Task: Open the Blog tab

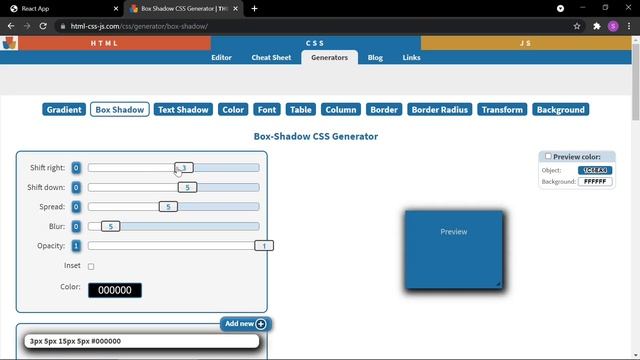Action: pyautogui.click(x=375, y=58)
